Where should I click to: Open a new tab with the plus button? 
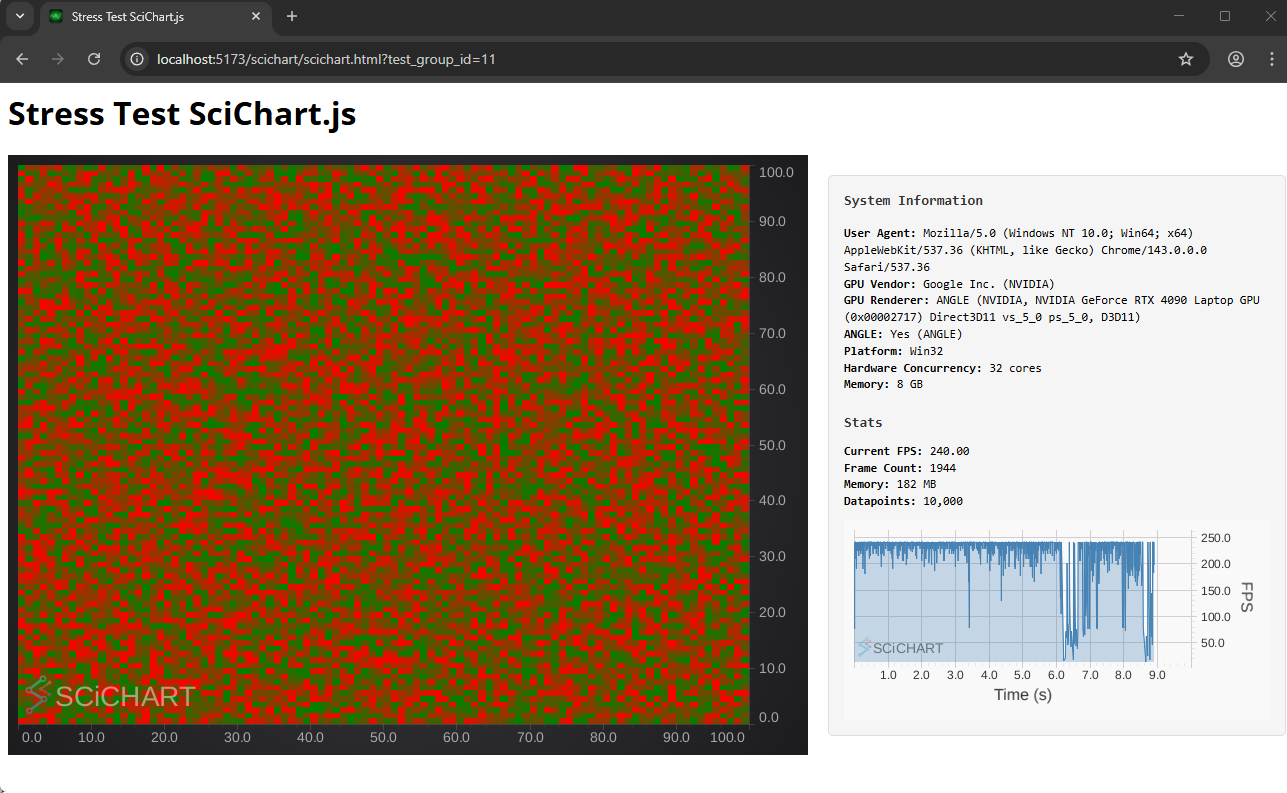(292, 16)
